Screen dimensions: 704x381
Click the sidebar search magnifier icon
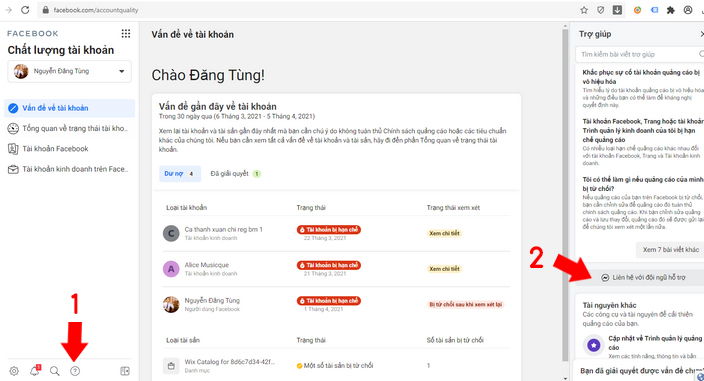pyautogui.click(x=55, y=371)
